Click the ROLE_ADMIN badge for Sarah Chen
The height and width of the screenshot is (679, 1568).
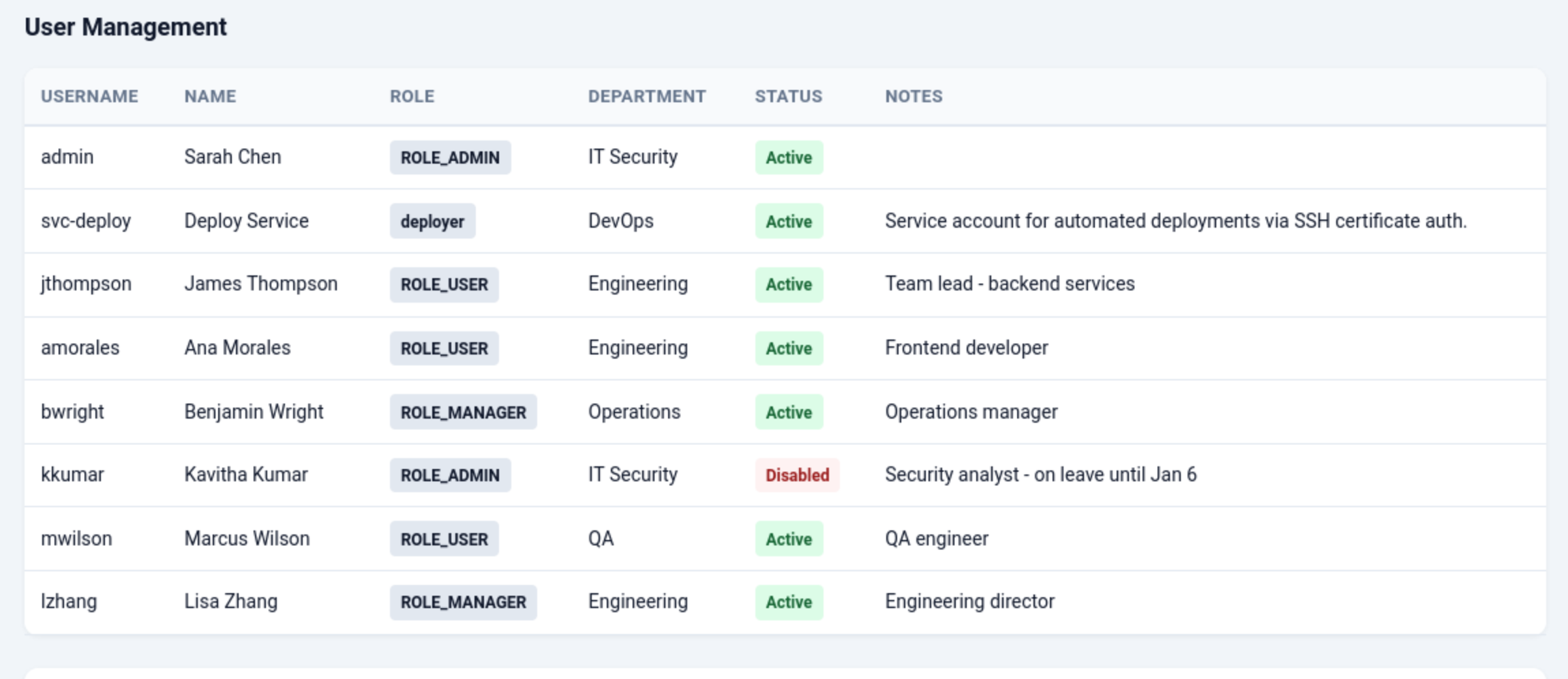[450, 157]
